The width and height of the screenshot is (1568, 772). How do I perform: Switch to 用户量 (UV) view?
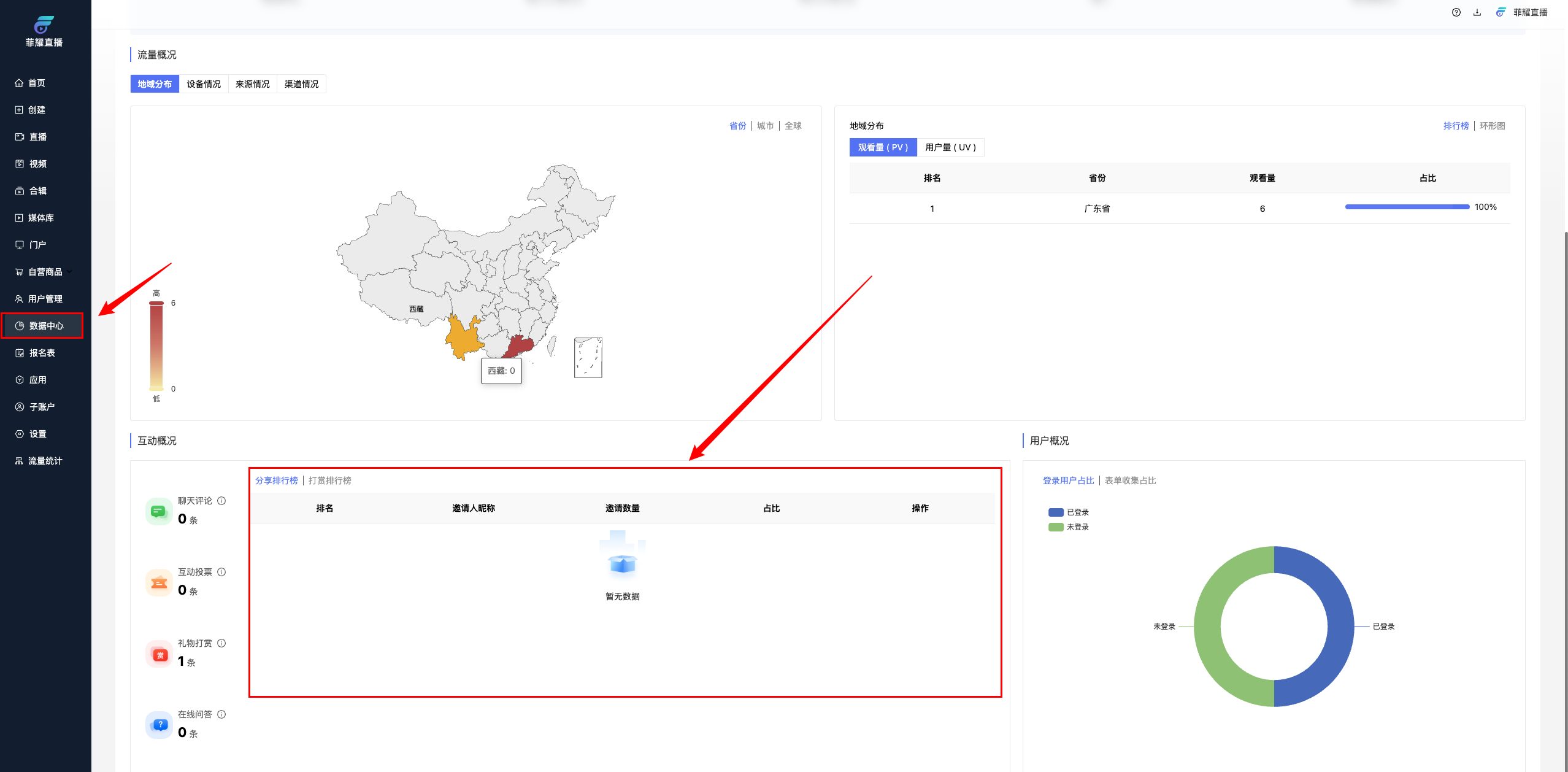click(950, 147)
